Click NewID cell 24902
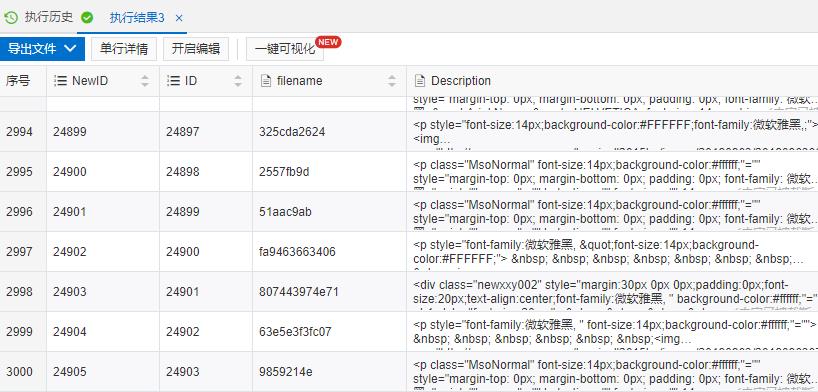The width and height of the screenshot is (818, 392). [103, 252]
